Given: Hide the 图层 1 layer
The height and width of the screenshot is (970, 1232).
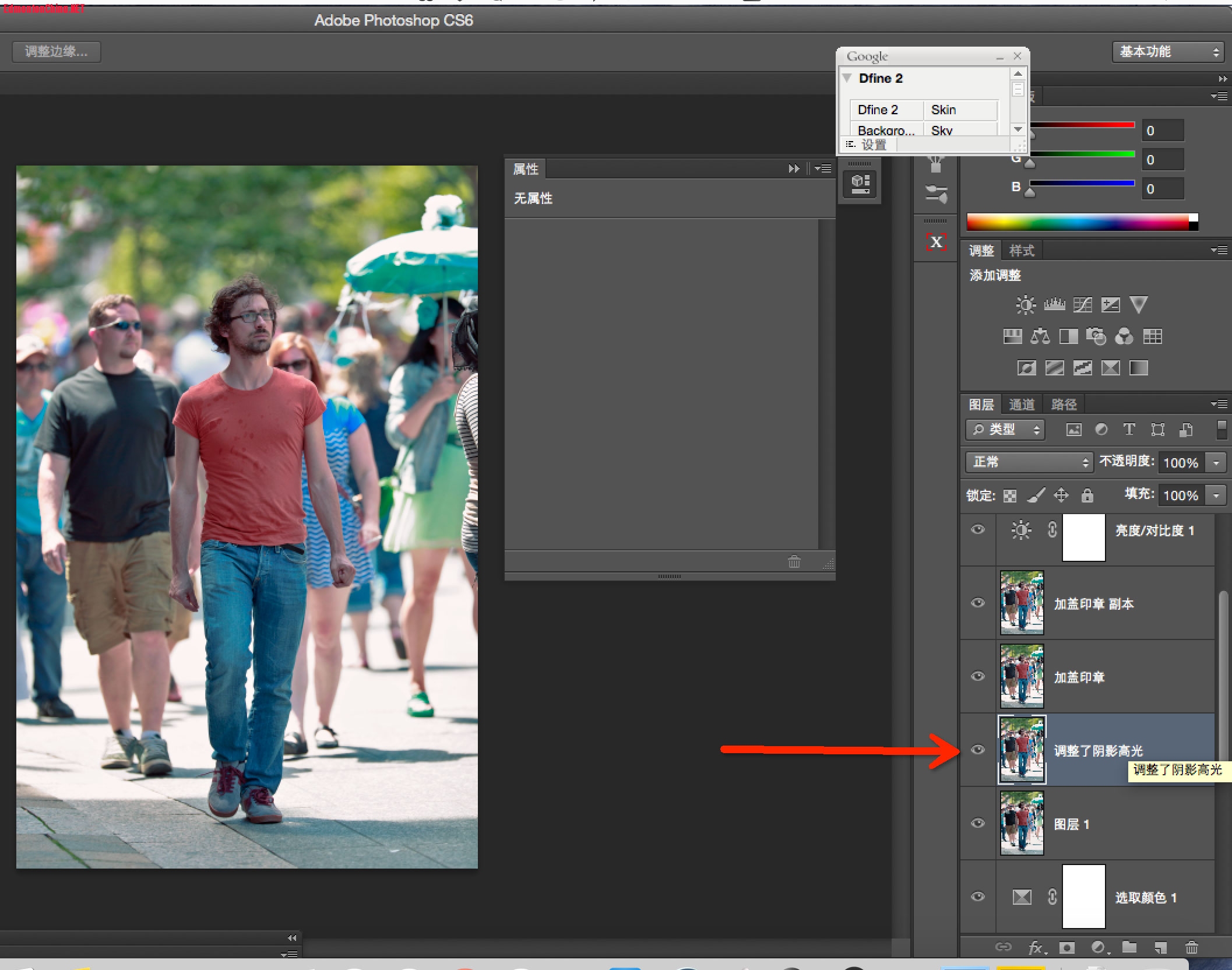Looking at the screenshot, I should pos(978,823).
